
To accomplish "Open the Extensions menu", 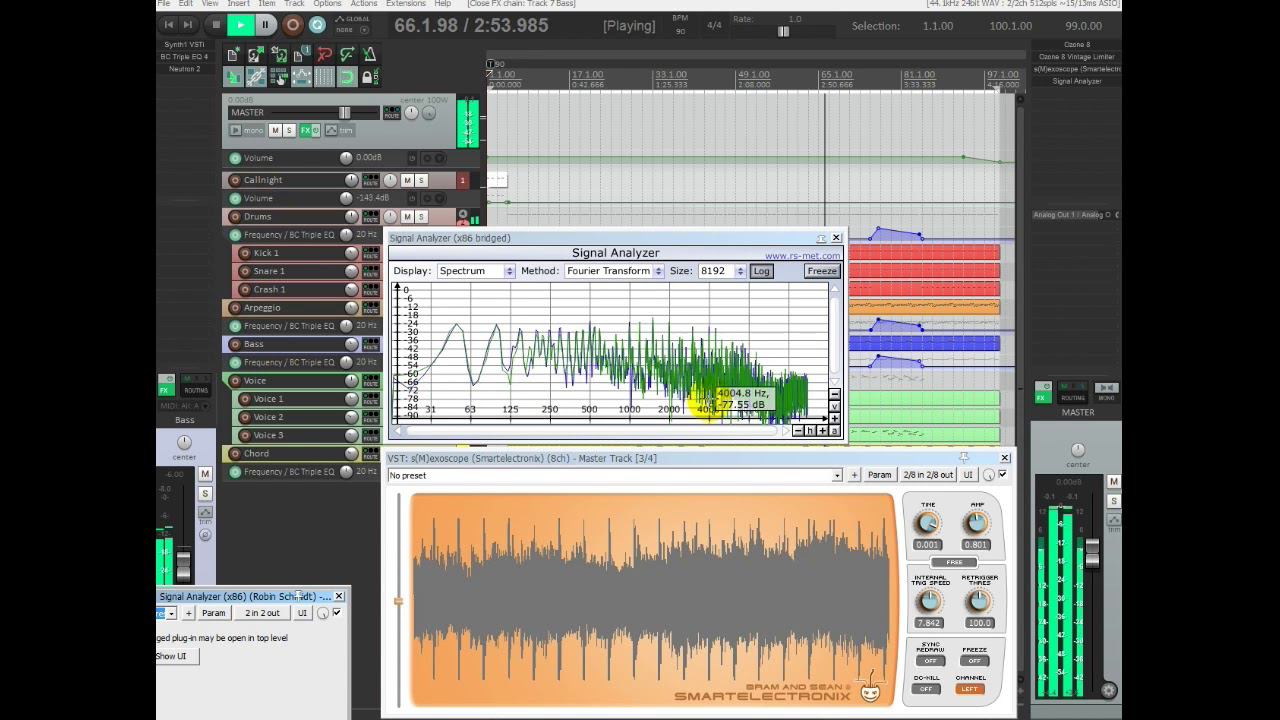I will tap(405, 4).
